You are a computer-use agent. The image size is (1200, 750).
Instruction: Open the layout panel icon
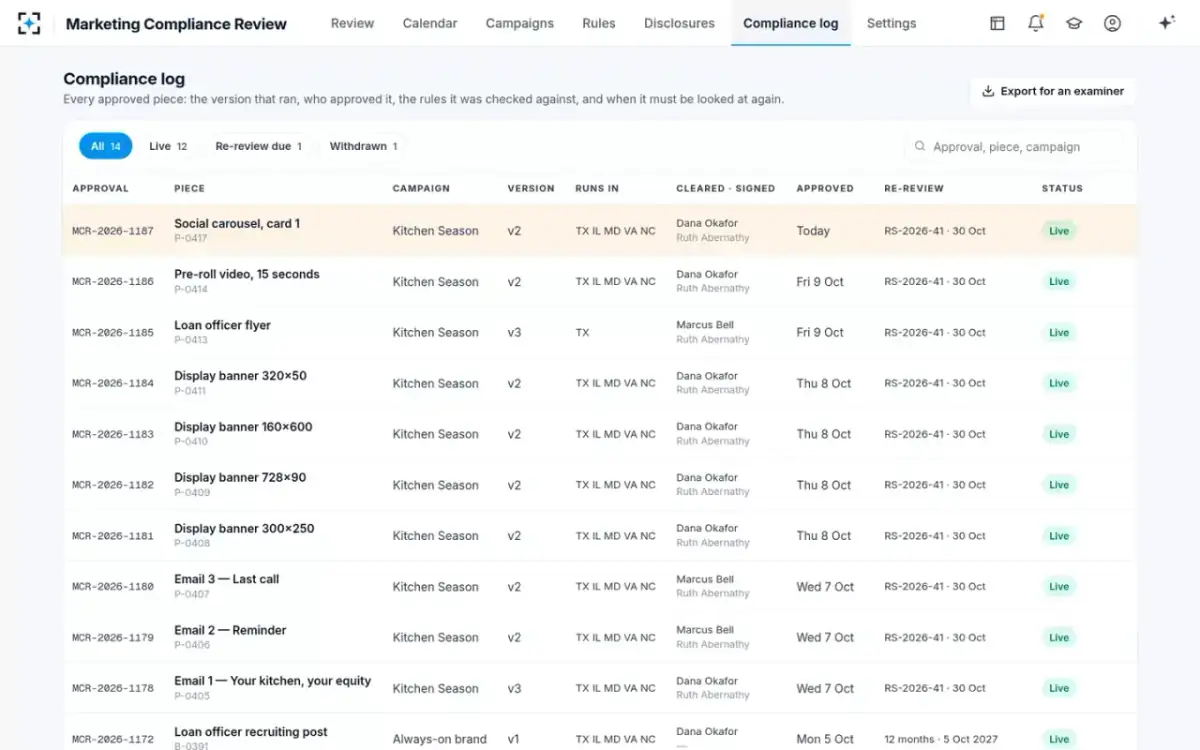tap(997, 23)
